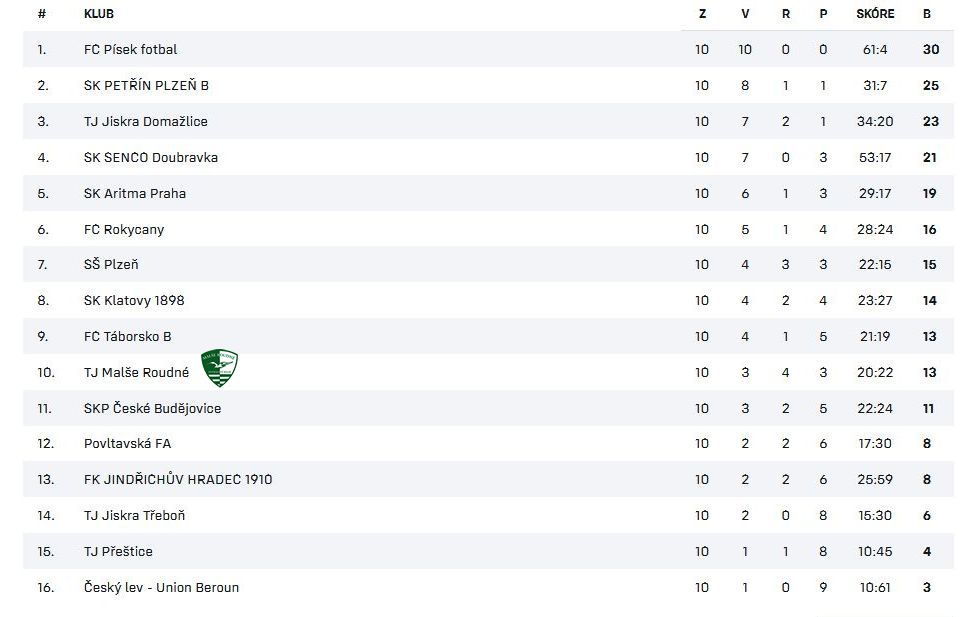Open FK JINDŘICHŮV HRADEC 1910 club
This screenshot has width=975, height=617.
[x=177, y=479]
